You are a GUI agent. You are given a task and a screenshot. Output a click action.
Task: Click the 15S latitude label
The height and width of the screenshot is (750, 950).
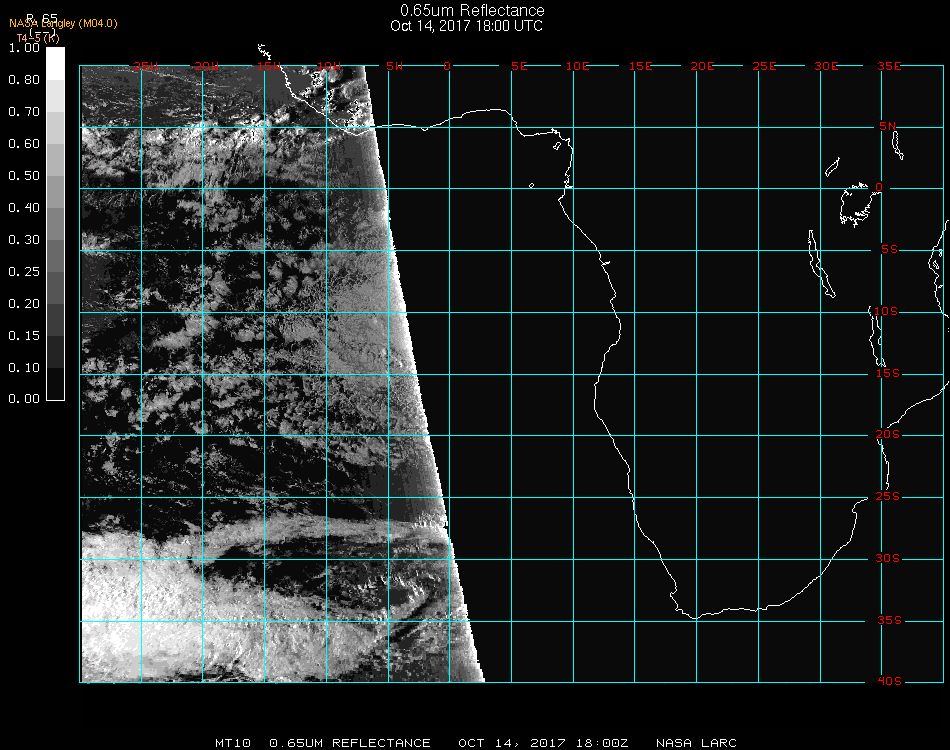888,373
